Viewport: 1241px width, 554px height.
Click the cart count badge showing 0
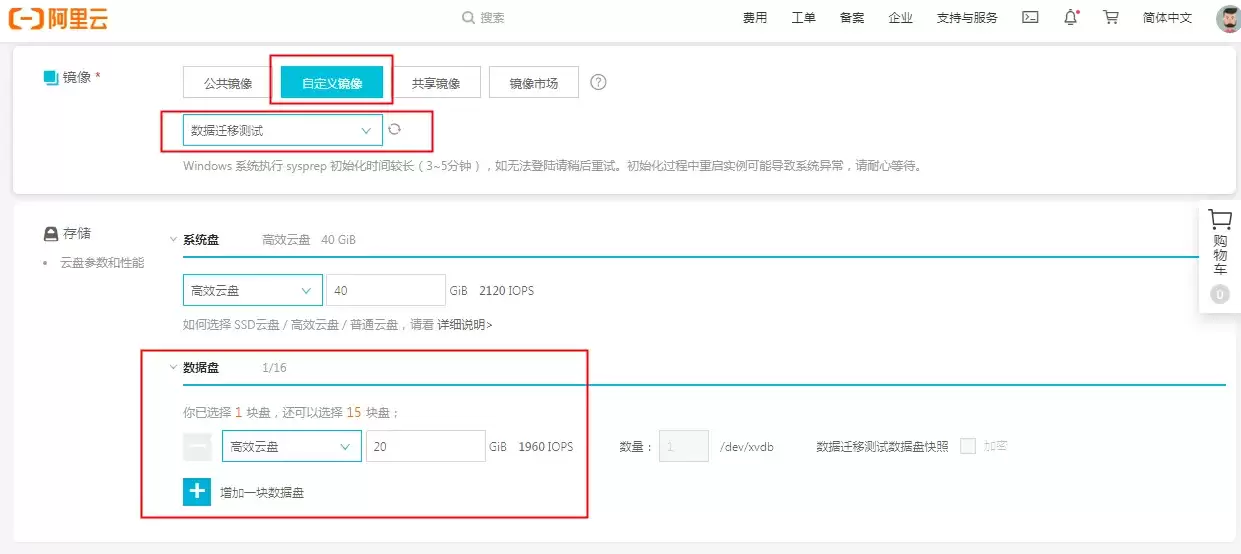point(1220,295)
